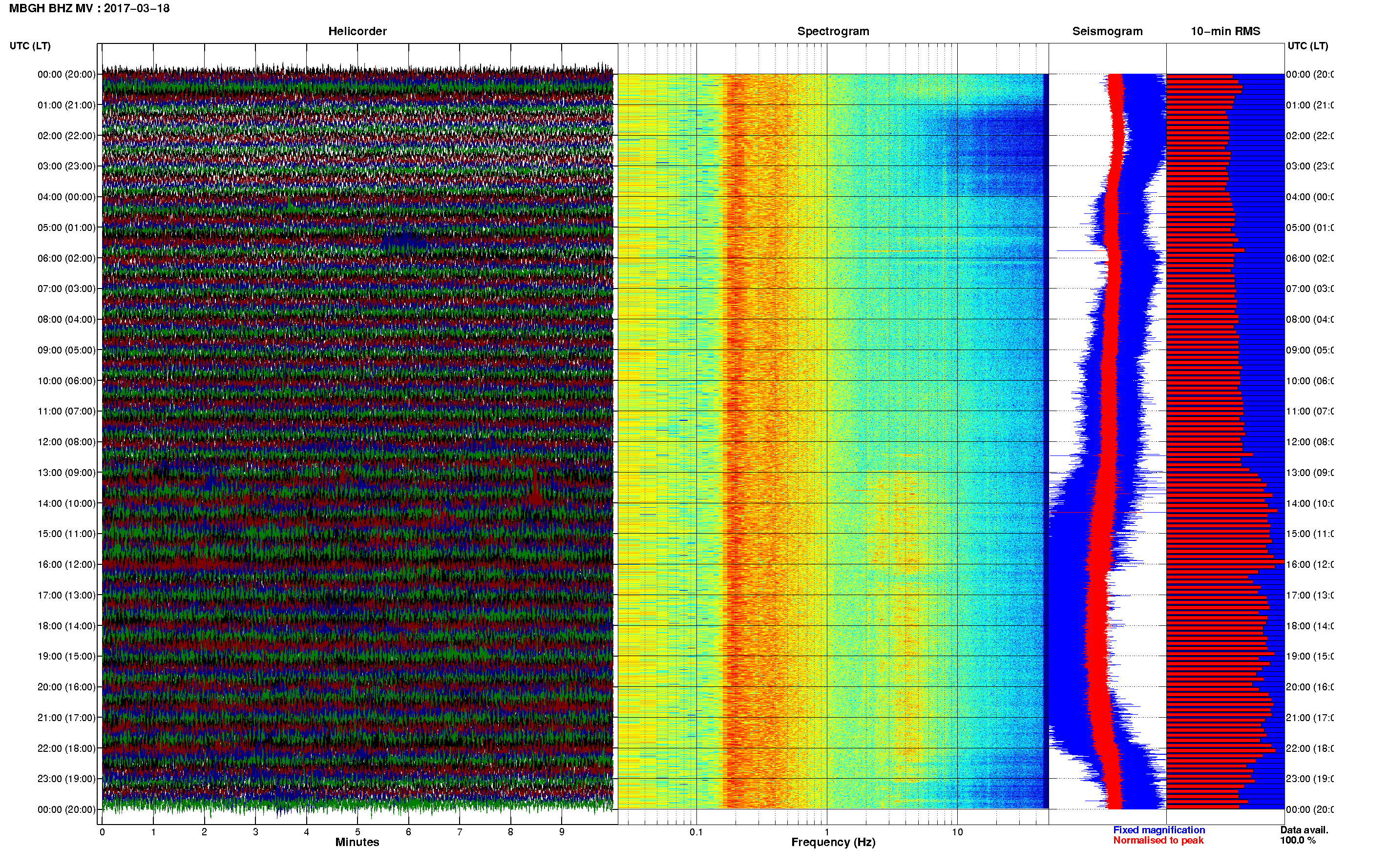Click the left time label '06:00 (02:00)'

[x=66, y=258]
